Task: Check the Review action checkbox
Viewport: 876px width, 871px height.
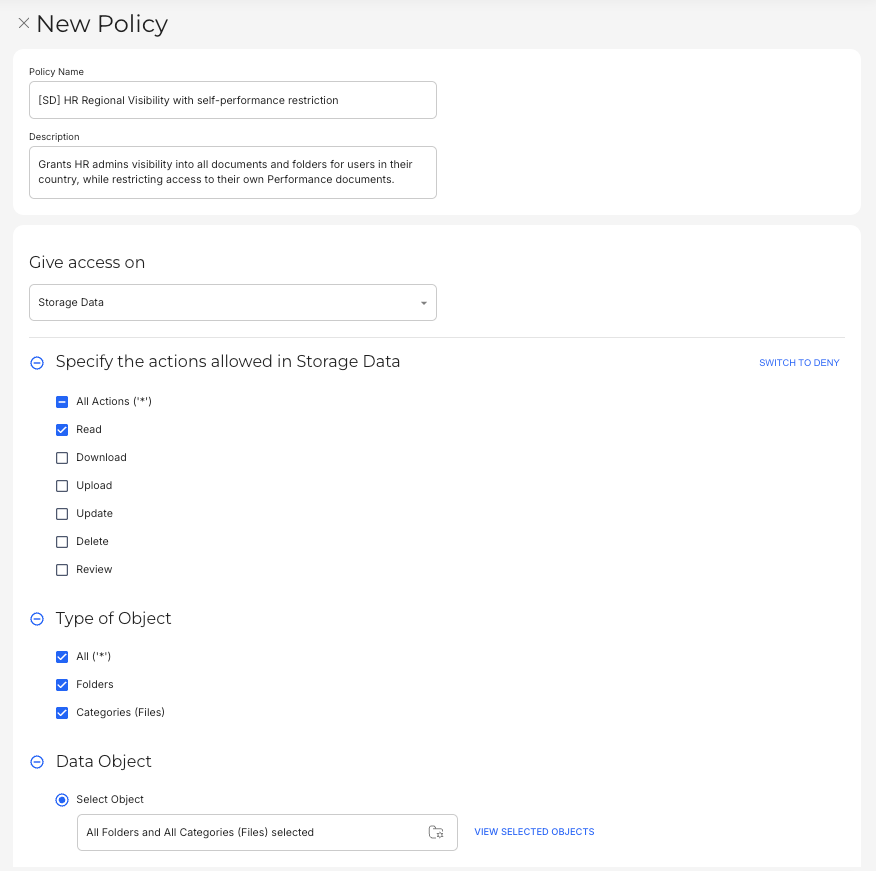Action: [x=62, y=570]
